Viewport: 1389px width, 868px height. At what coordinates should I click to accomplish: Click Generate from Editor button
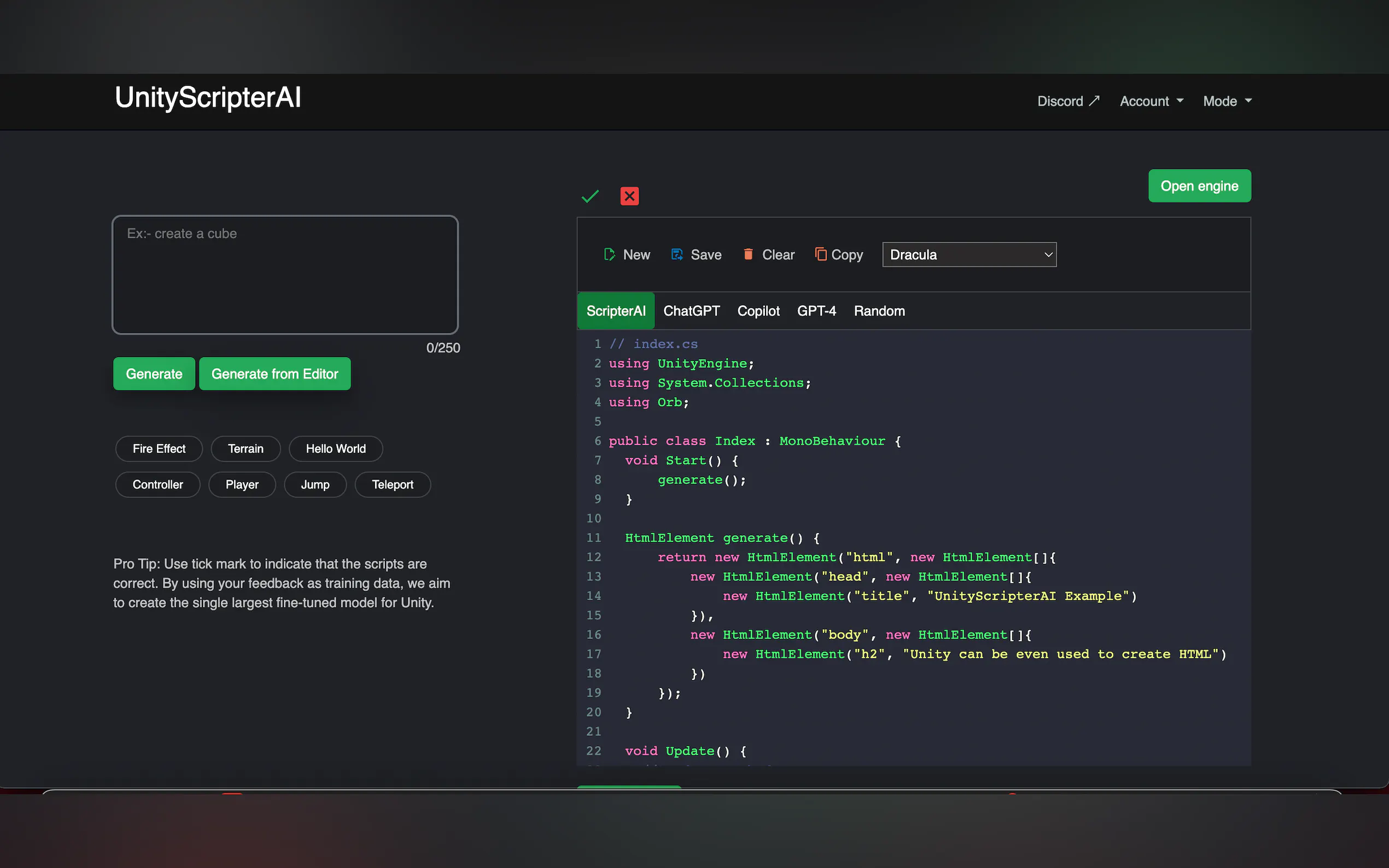tap(275, 374)
